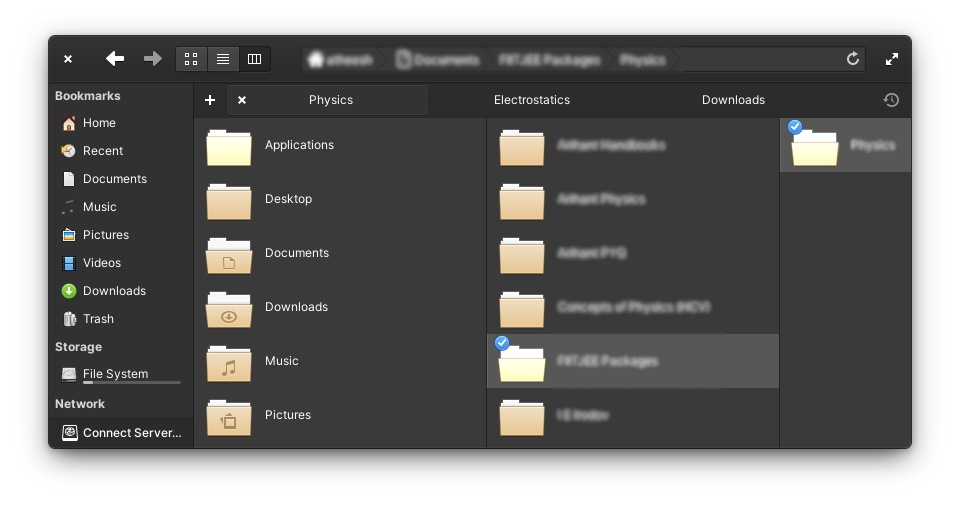The height and width of the screenshot is (510, 960).
Task: Collapse the Bookmarks section header
Action: click(x=88, y=96)
